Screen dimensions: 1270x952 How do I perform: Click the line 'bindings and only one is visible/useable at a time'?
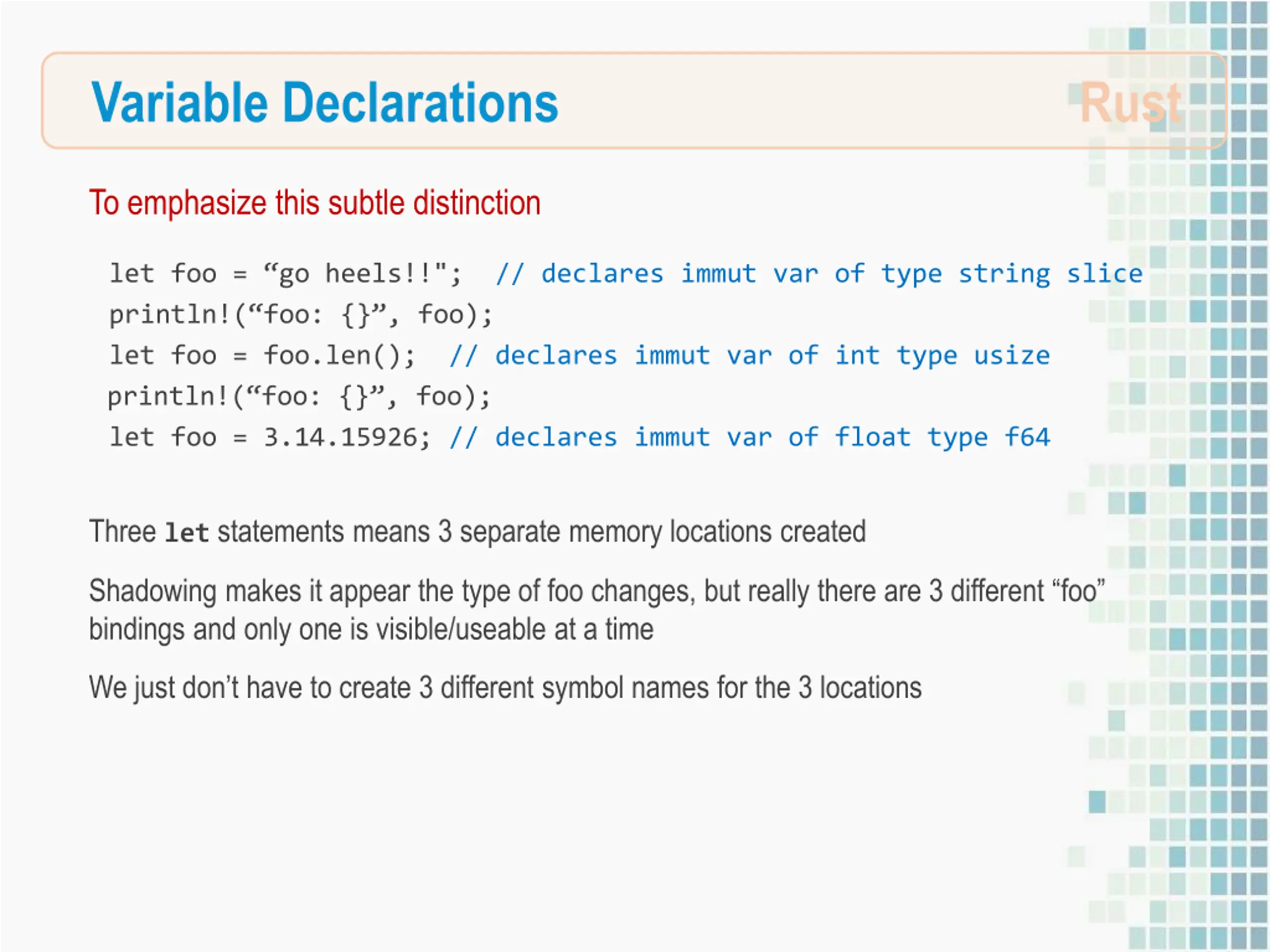372,630
